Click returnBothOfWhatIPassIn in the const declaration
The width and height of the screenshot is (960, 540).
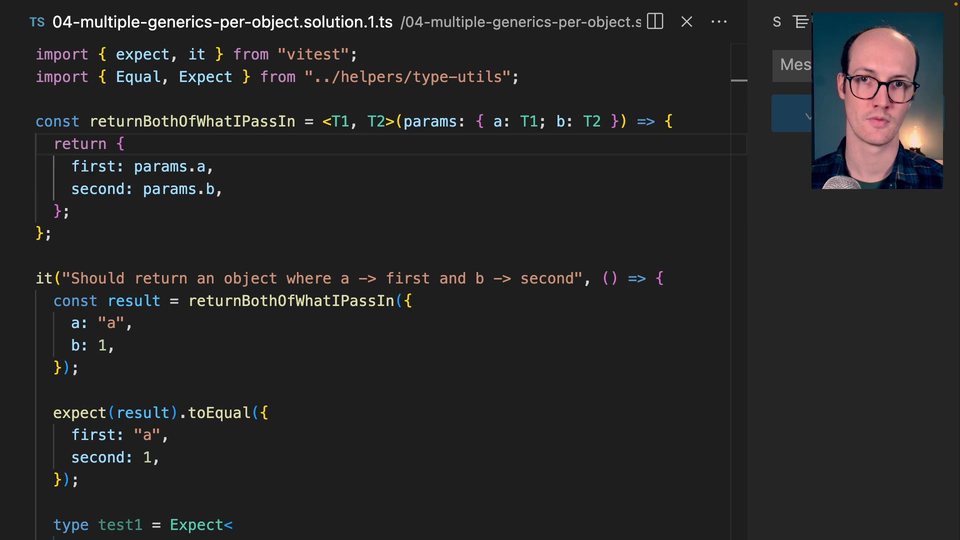click(192, 121)
